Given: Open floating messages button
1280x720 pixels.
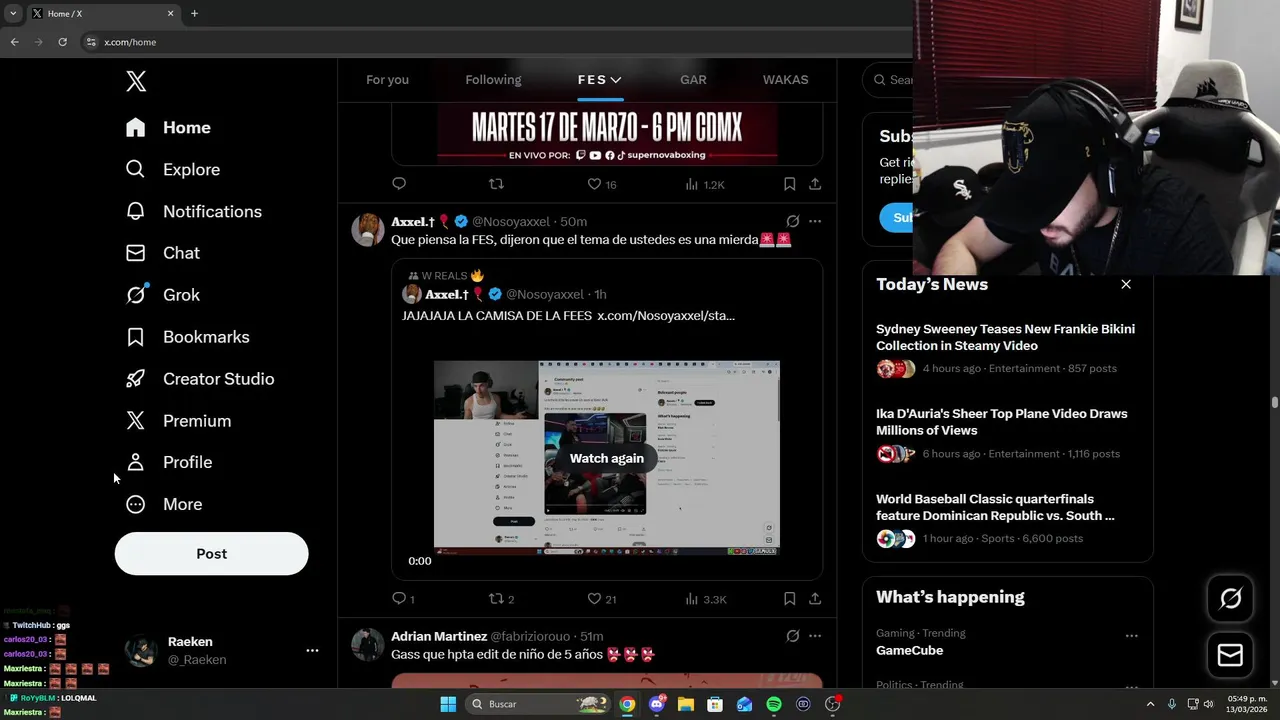Looking at the screenshot, I should click(1230, 655).
